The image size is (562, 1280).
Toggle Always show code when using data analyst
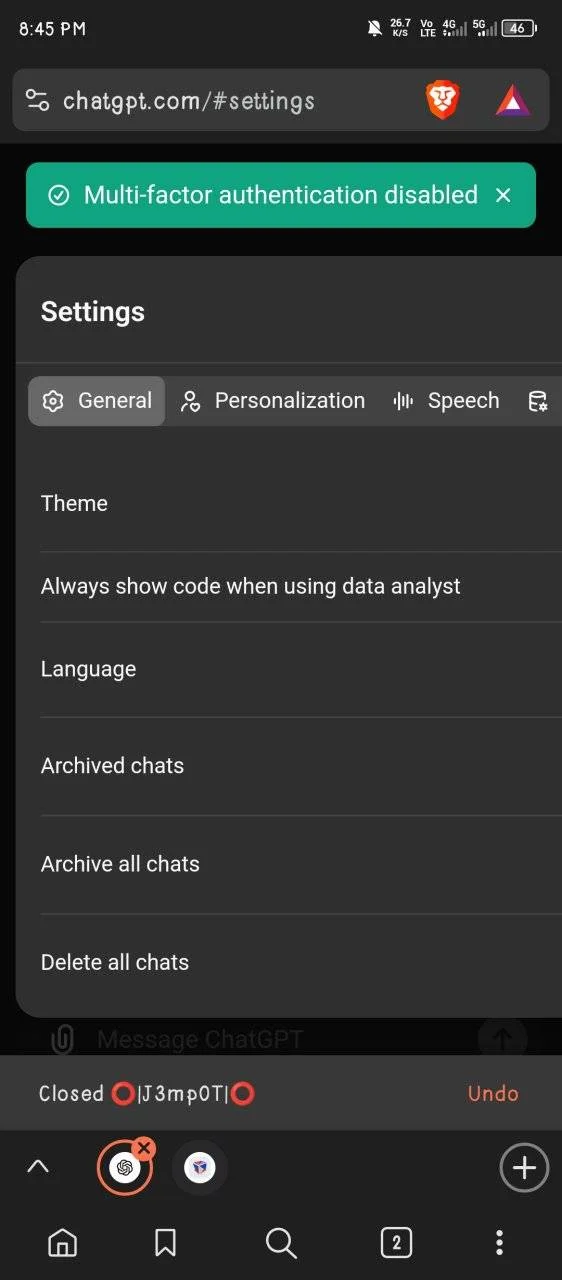click(301, 587)
